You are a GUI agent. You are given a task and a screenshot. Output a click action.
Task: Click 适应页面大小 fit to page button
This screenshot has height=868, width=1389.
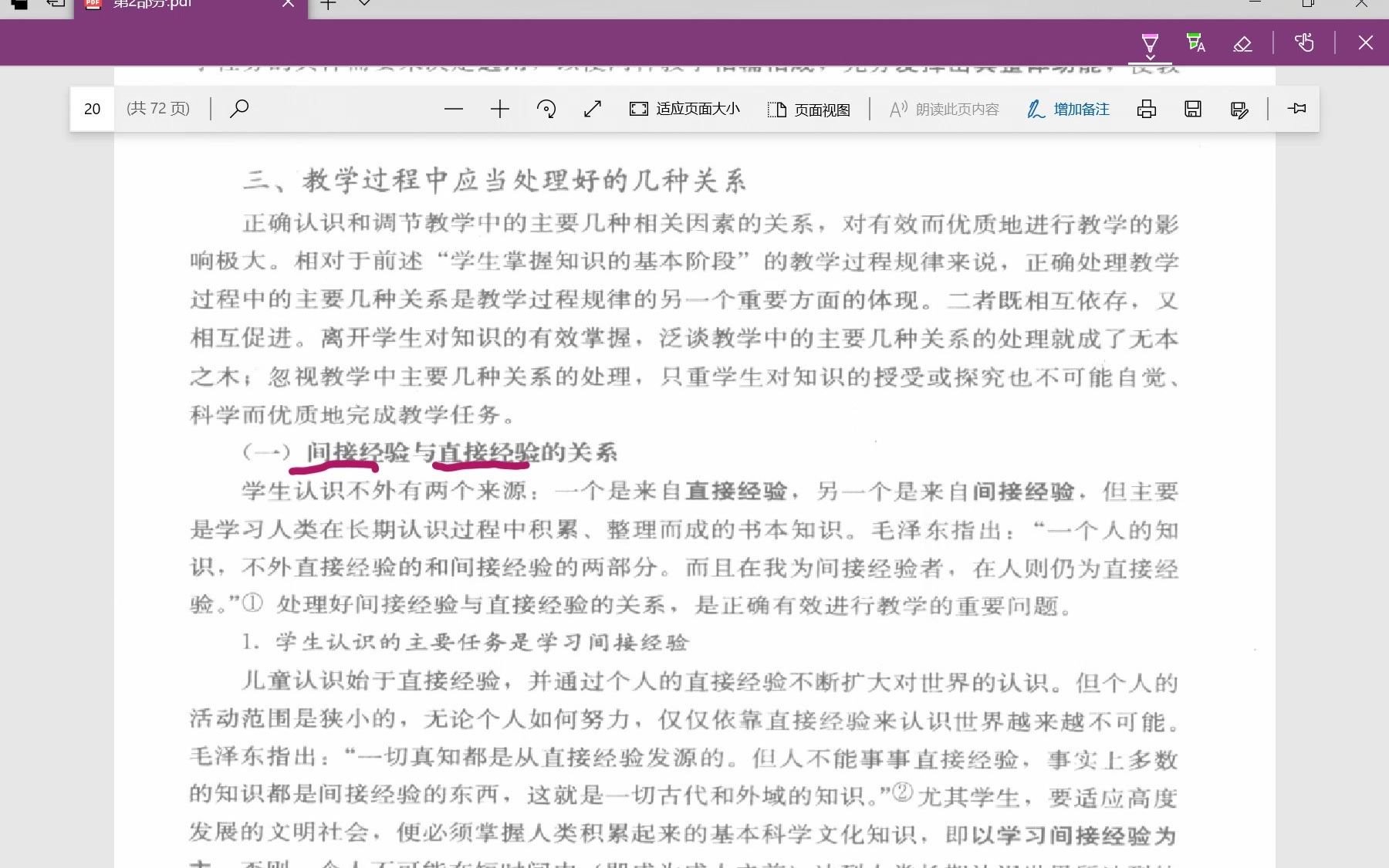(684, 109)
